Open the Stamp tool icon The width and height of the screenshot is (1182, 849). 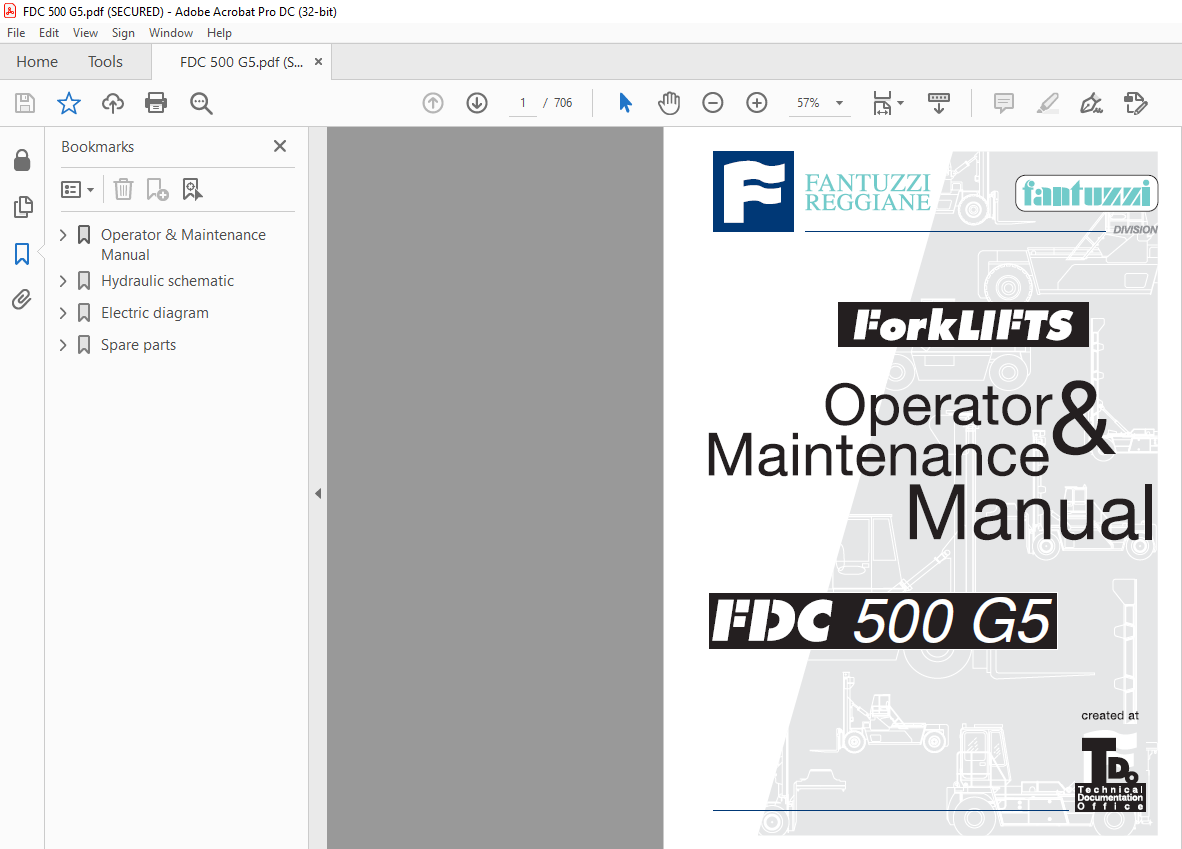1135,103
